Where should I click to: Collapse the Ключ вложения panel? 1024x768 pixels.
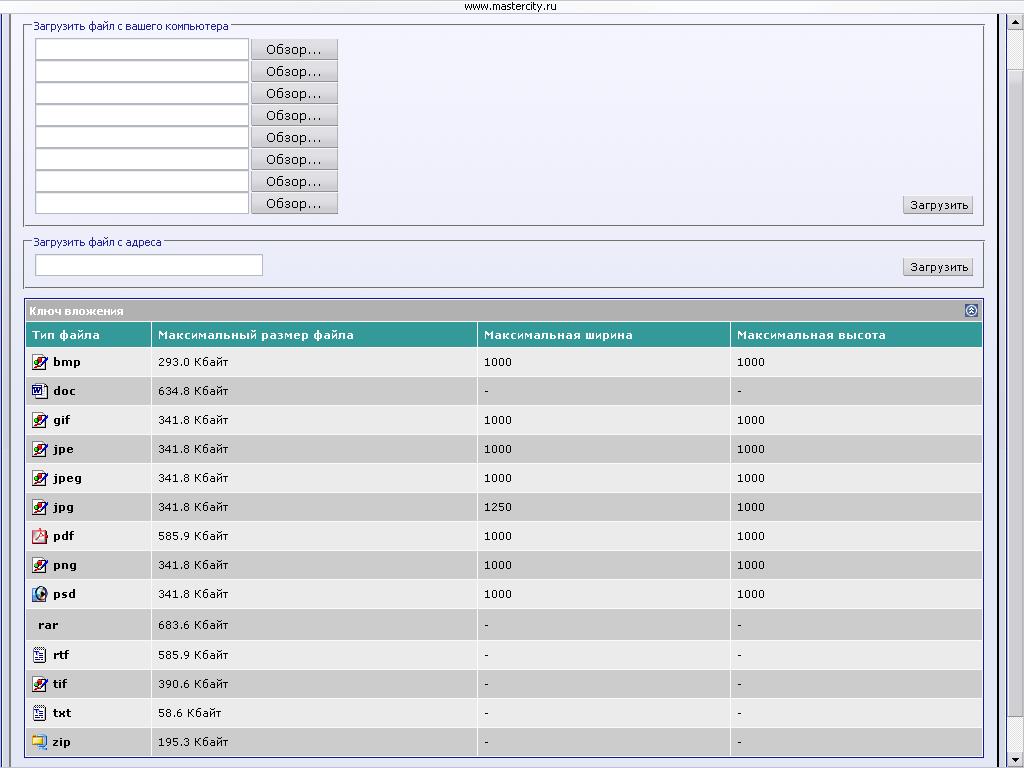pyautogui.click(x=971, y=311)
